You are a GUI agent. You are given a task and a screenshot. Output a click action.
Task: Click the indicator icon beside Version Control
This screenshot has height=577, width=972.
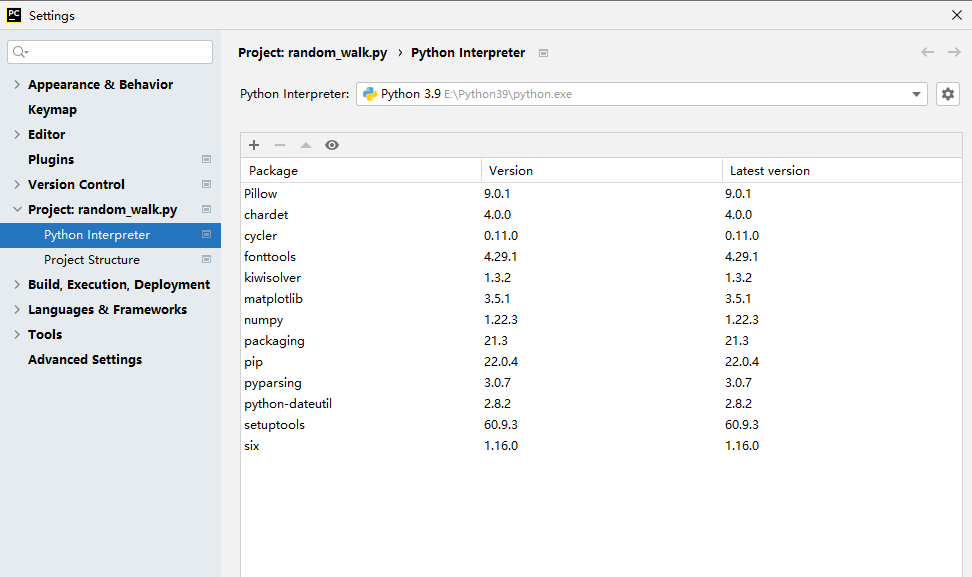[206, 184]
